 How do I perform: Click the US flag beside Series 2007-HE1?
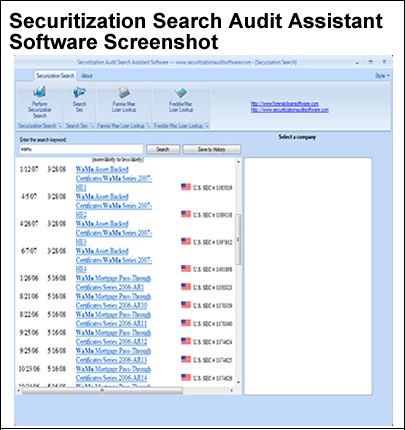[186, 187]
